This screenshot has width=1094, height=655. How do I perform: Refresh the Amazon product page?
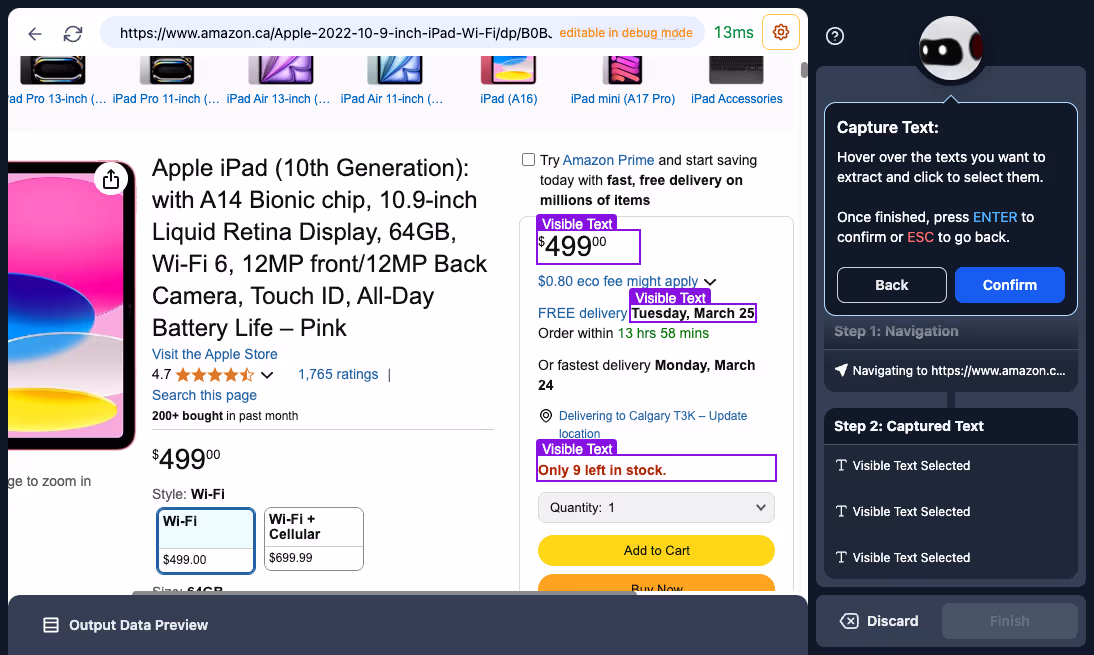pyautogui.click(x=72, y=31)
